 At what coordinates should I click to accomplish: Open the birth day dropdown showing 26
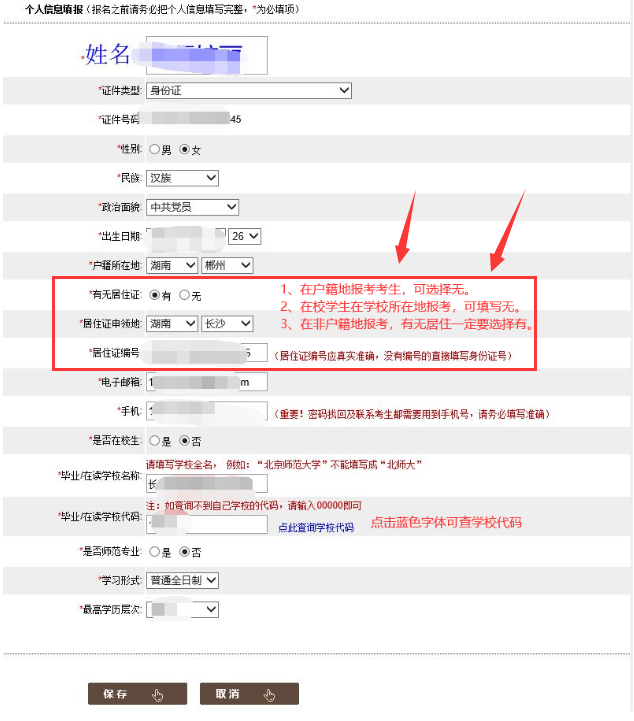click(x=244, y=236)
